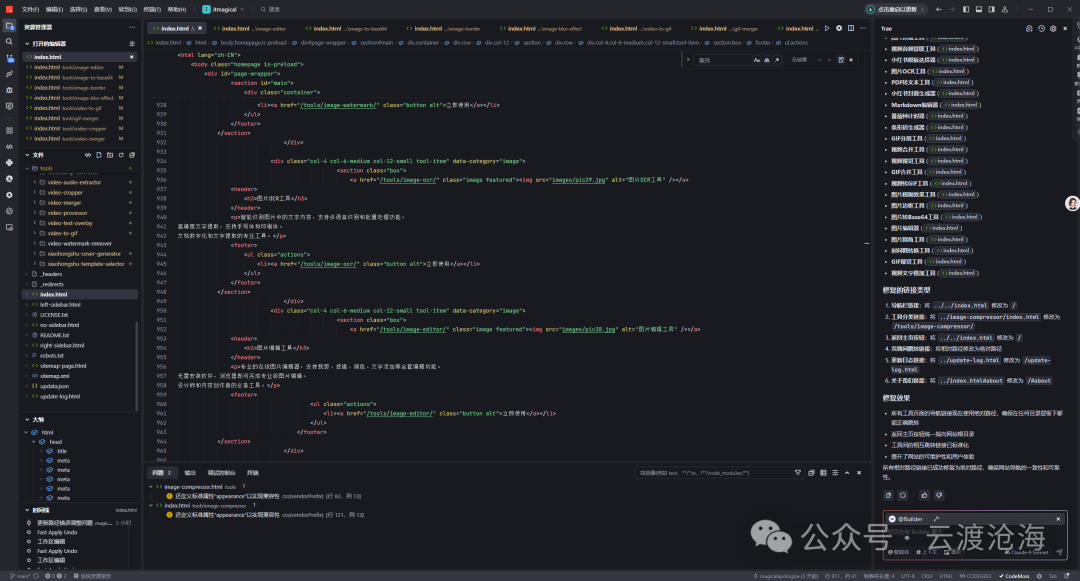The image size is (1080, 581).
Task: Open index.html tools/video-cropper in open editors
Action: point(81,128)
